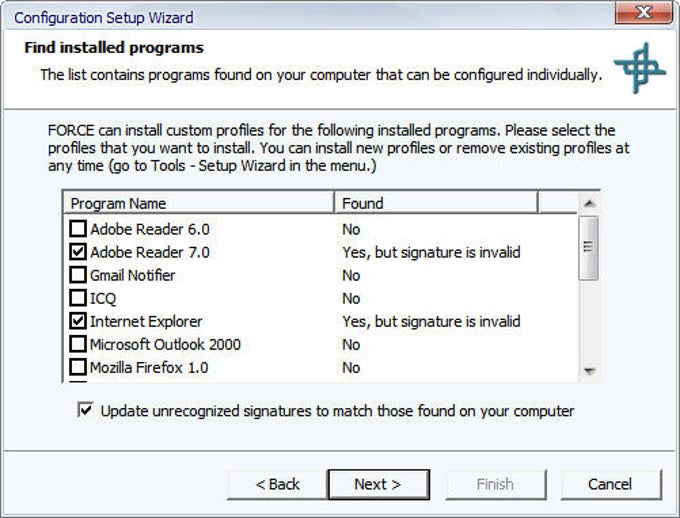Close the Configuration Setup Wizard window

[643, 14]
